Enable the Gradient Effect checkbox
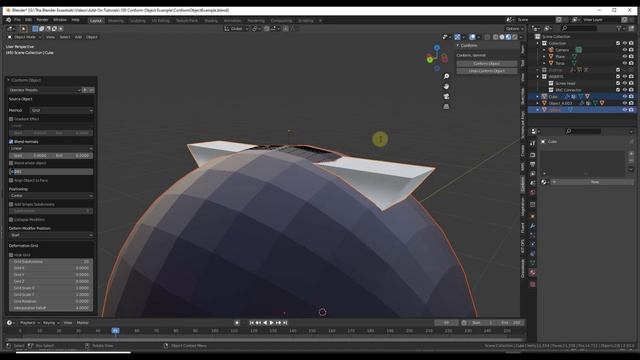This screenshot has width=640, height=360. tap(11, 119)
